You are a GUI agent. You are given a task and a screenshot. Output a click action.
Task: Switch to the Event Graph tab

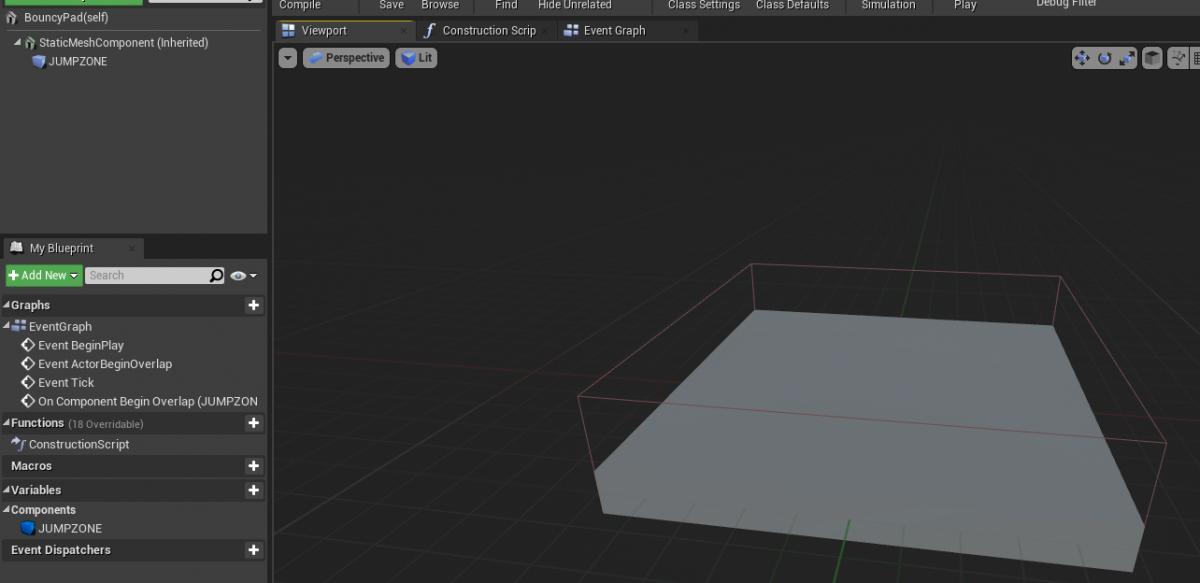612,30
